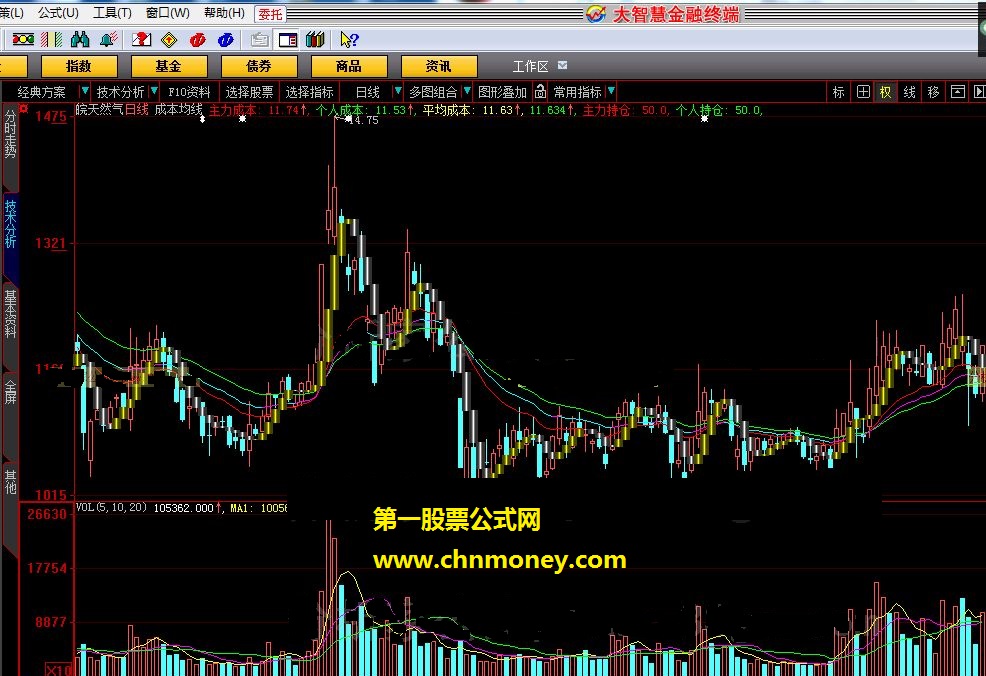This screenshot has height=676, width=986.
Task: Toggle the 权 adjustment button
Action: (x=885, y=92)
